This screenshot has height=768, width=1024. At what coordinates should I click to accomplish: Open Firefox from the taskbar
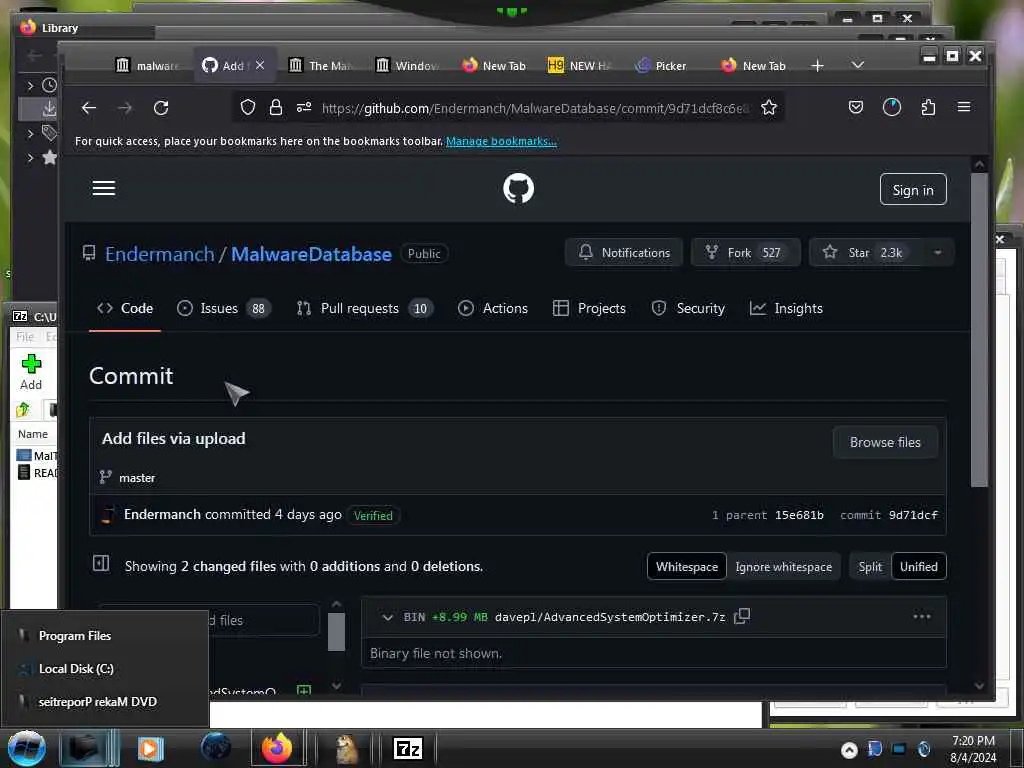(277, 748)
